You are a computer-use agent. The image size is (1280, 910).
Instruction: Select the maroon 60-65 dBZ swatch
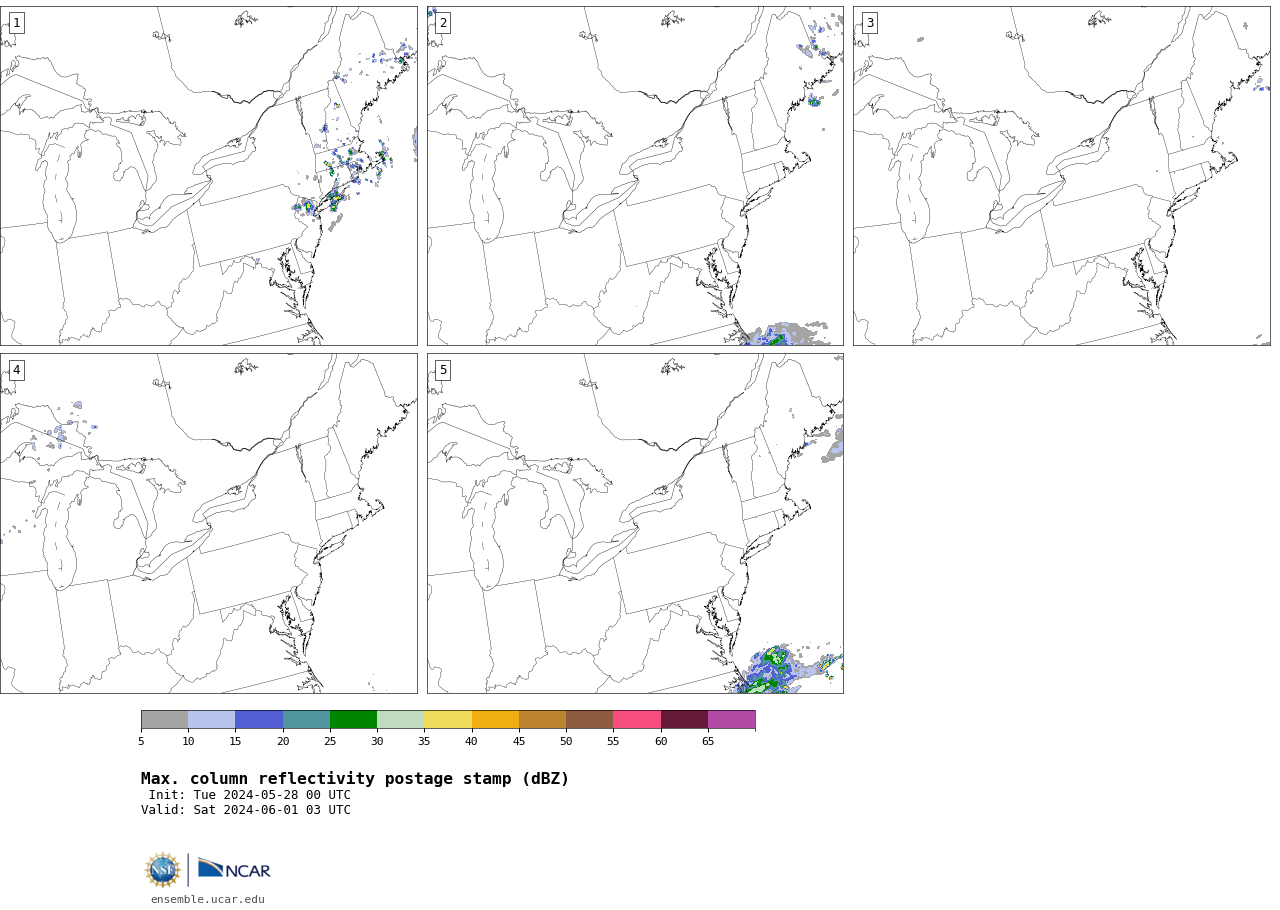tap(684, 720)
